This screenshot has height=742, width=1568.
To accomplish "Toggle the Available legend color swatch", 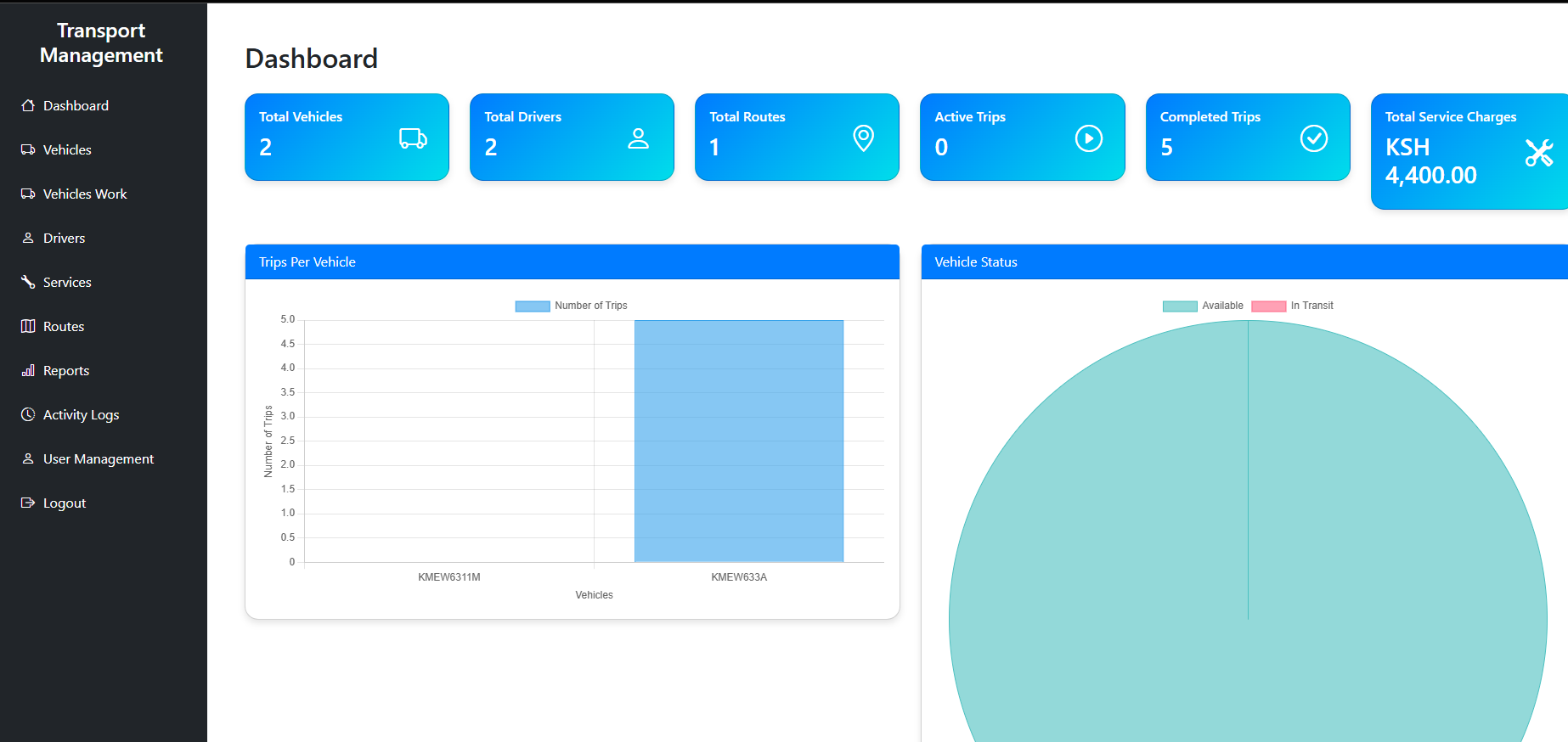I will tap(1180, 306).
